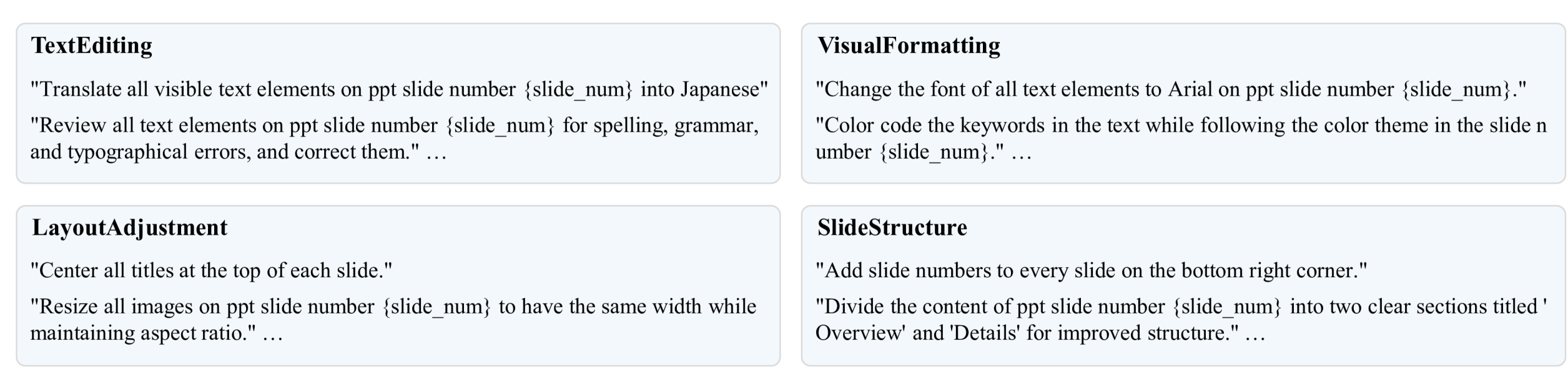Select the 'Change the font' to Arial prompt
The width and height of the screenshot is (1568, 384).
click(x=1171, y=89)
